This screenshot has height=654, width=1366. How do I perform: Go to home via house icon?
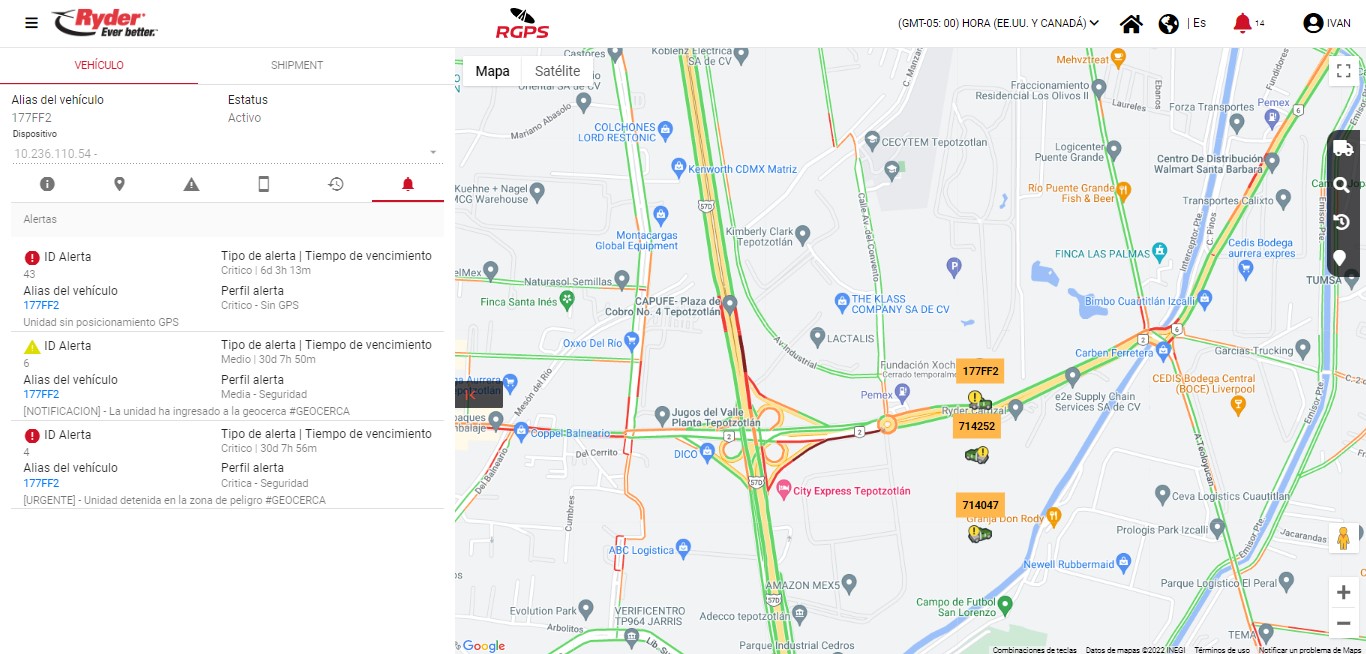(1131, 24)
